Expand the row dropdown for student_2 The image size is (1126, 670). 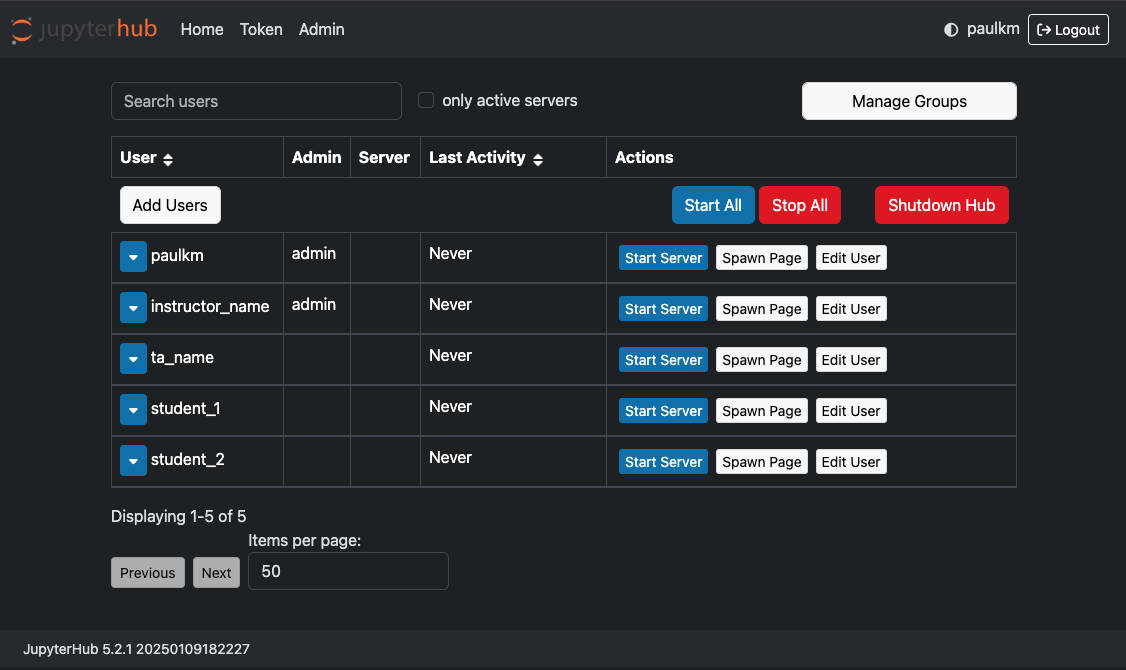(x=133, y=460)
